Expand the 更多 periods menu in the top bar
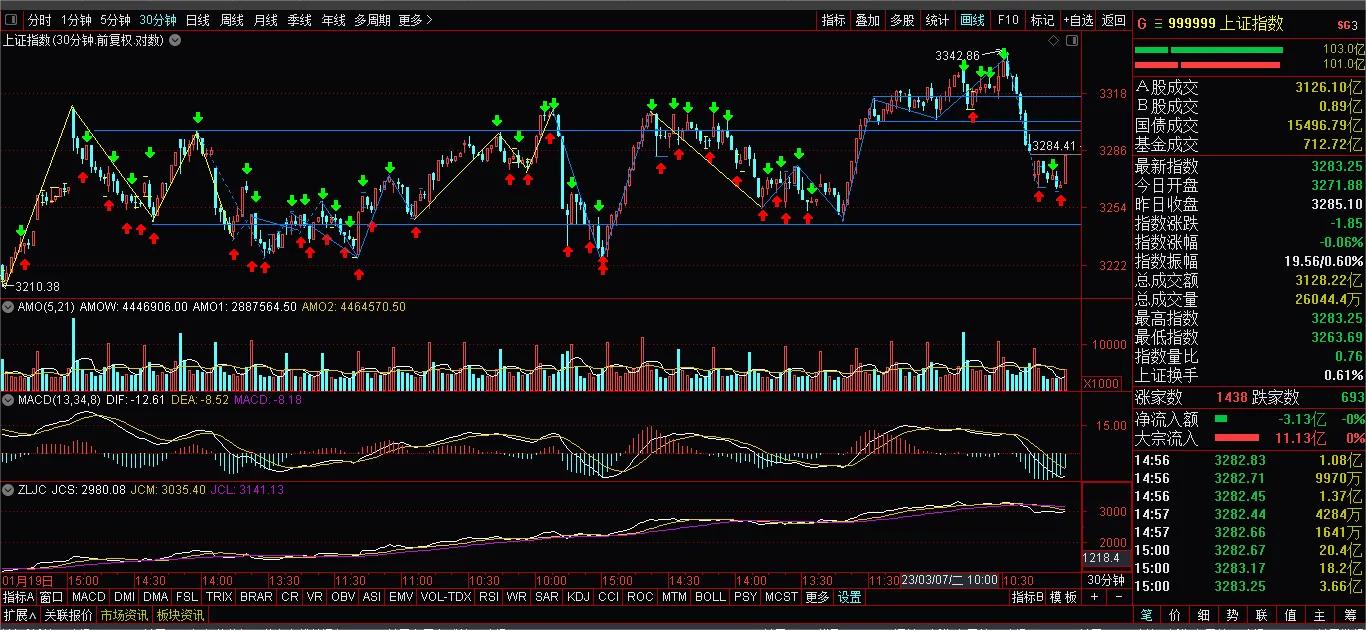Screen dimensions: 1366x630 pyautogui.click(x=415, y=20)
